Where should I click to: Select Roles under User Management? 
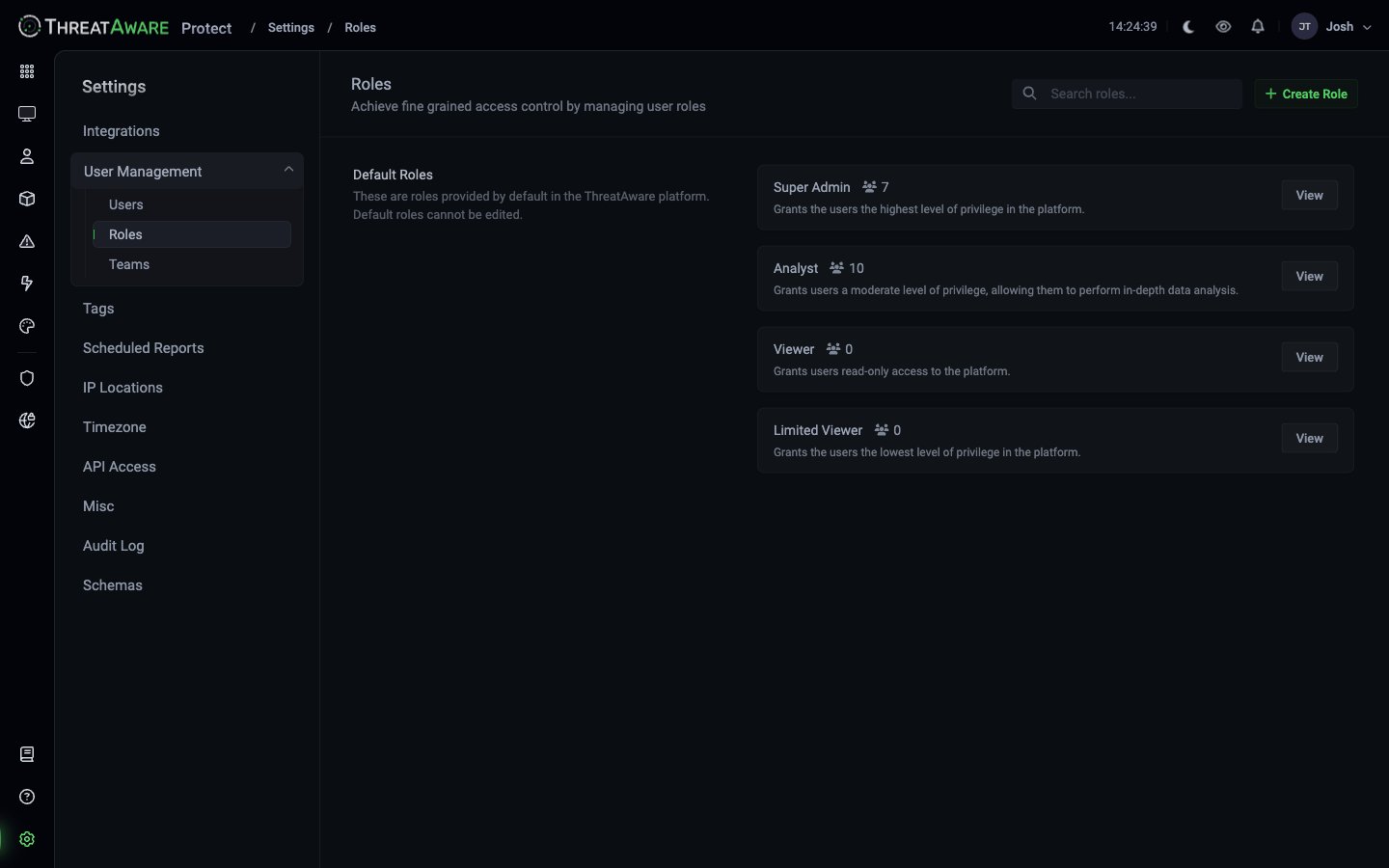[191, 234]
